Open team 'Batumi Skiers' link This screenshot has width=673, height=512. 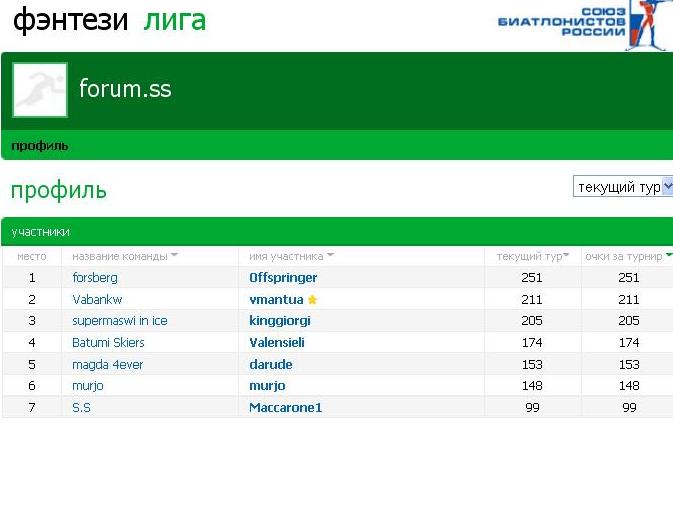[x=108, y=342]
